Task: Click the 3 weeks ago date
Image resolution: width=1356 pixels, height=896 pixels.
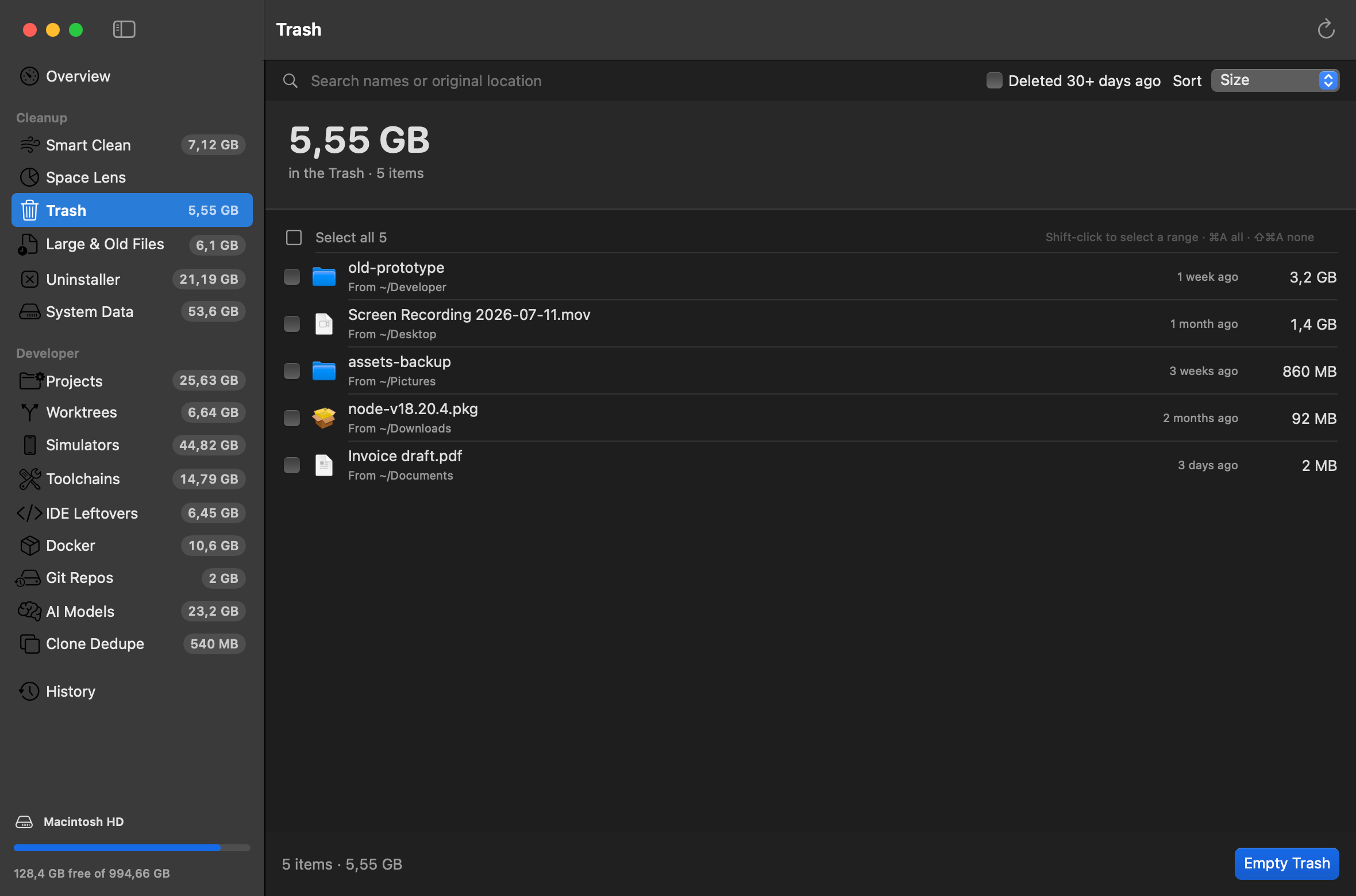Action: pos(1204,371)
